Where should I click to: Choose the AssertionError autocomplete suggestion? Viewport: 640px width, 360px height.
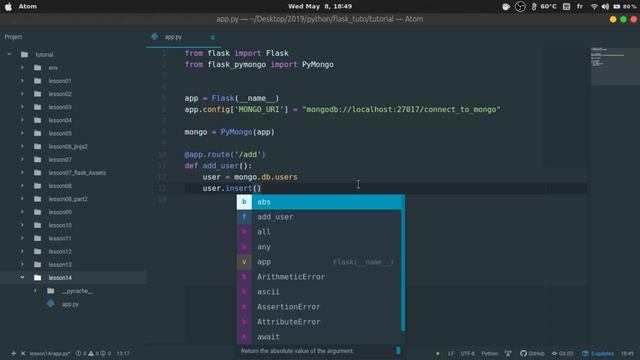point(319,307)
